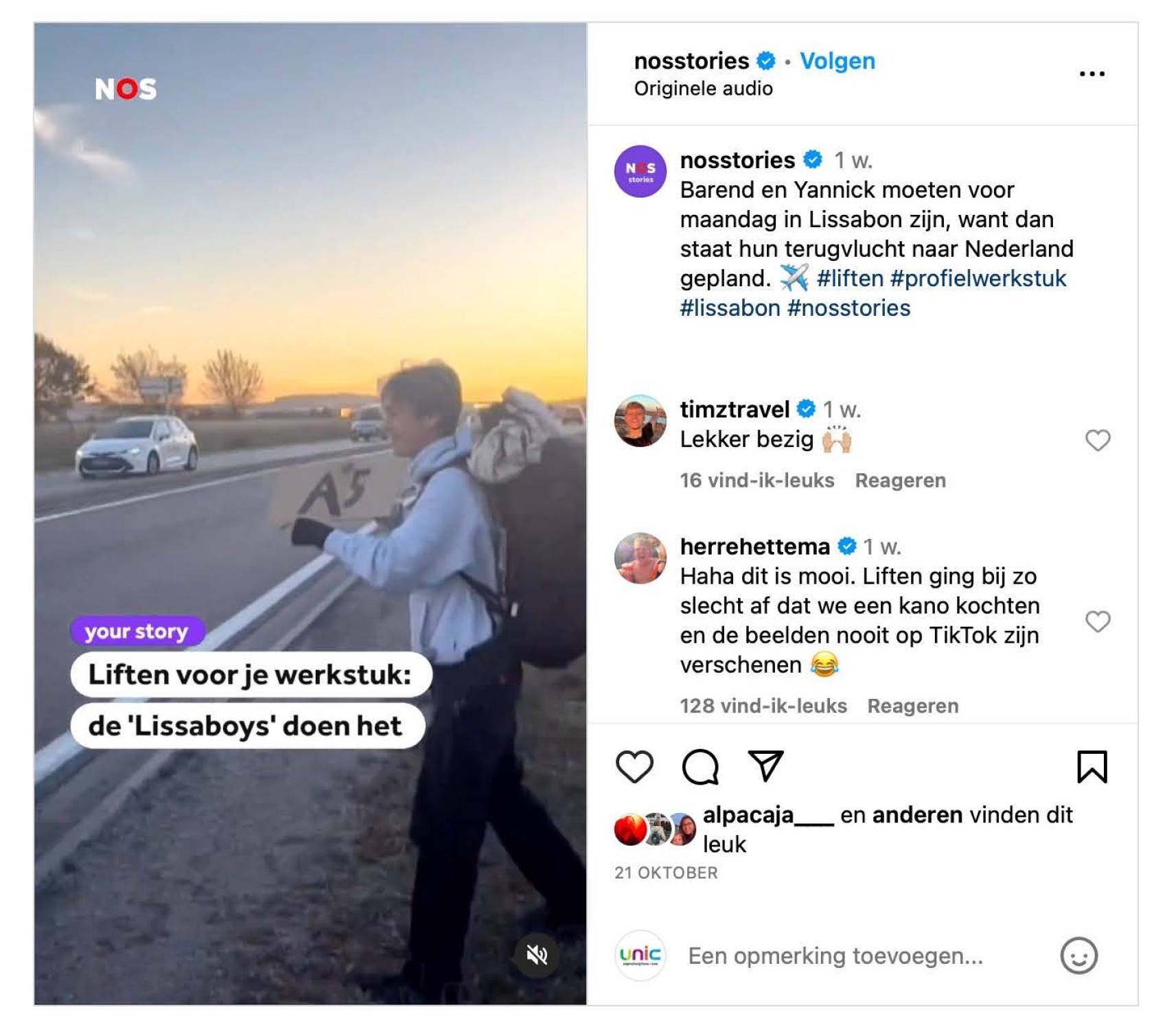Image resolution: width=1167 pixels, height=1036 pixels.
Task: Open the #profielwerkstuk hashtag
Action: point(978,278)
